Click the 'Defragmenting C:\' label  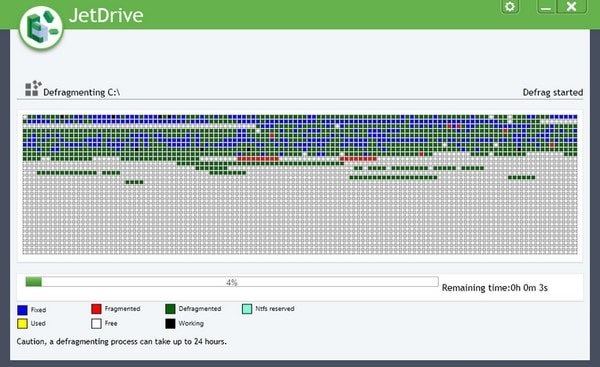tap(82, 93)
